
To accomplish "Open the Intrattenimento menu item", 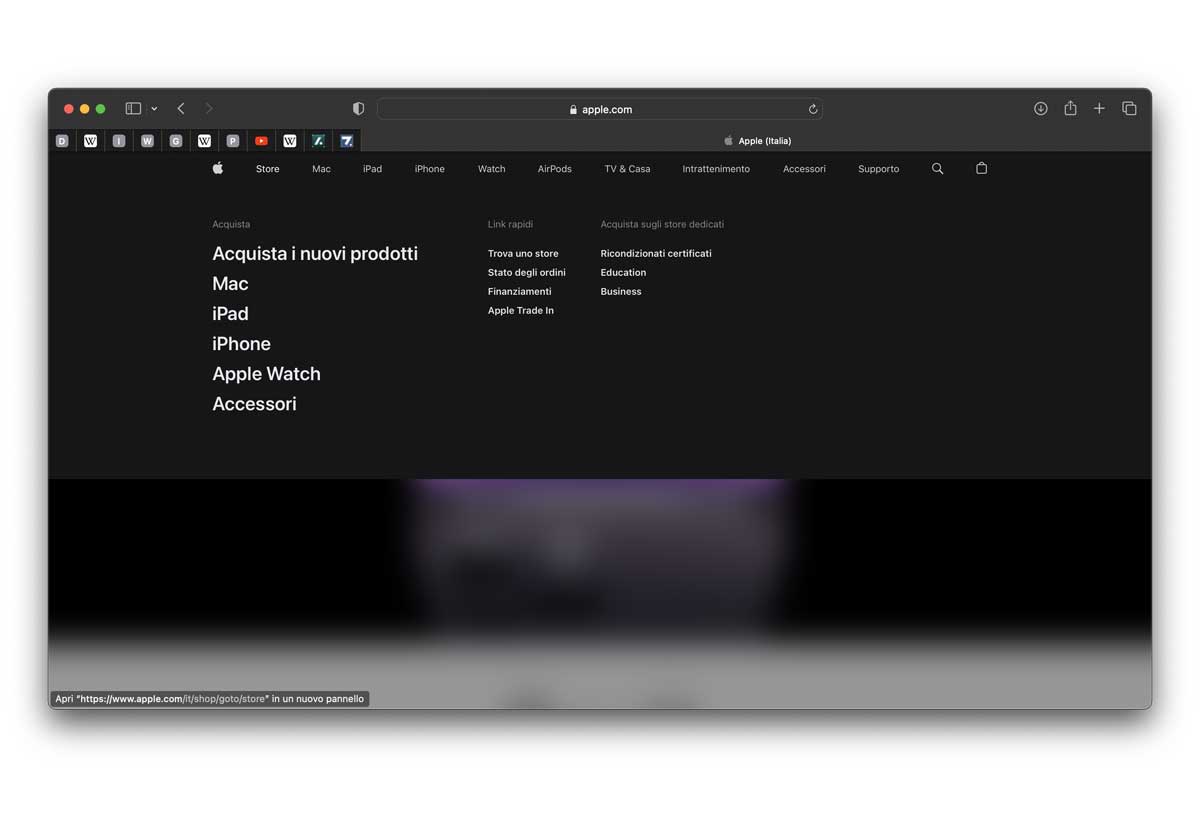I will (716, 169).
